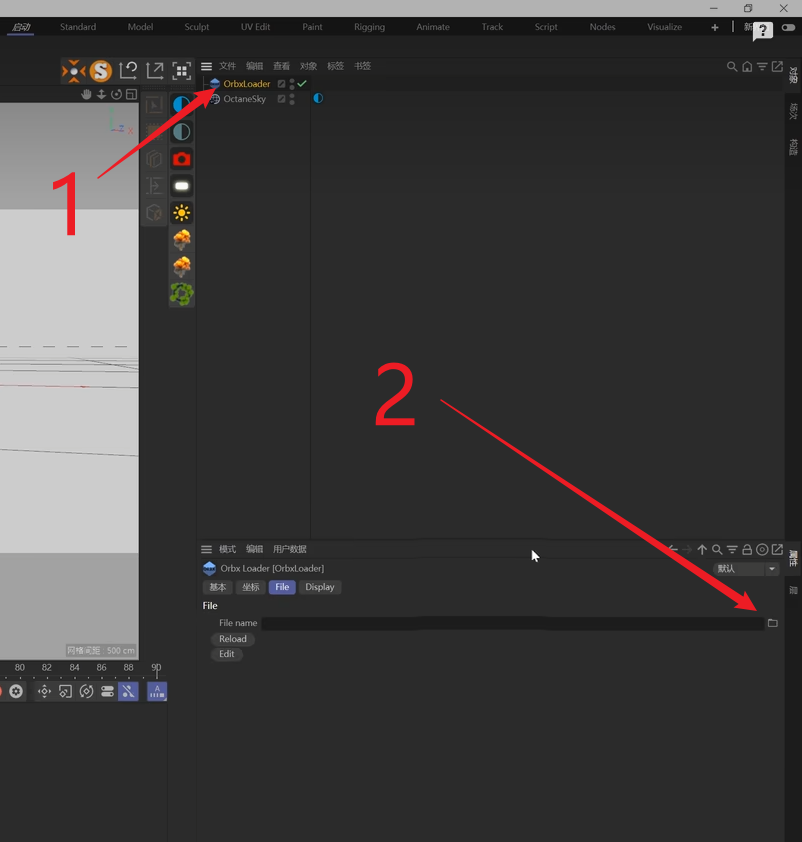802x842 pixels.
Task: Click the position keyframe icon in timeline bar
Action: [x=44, y=691]
